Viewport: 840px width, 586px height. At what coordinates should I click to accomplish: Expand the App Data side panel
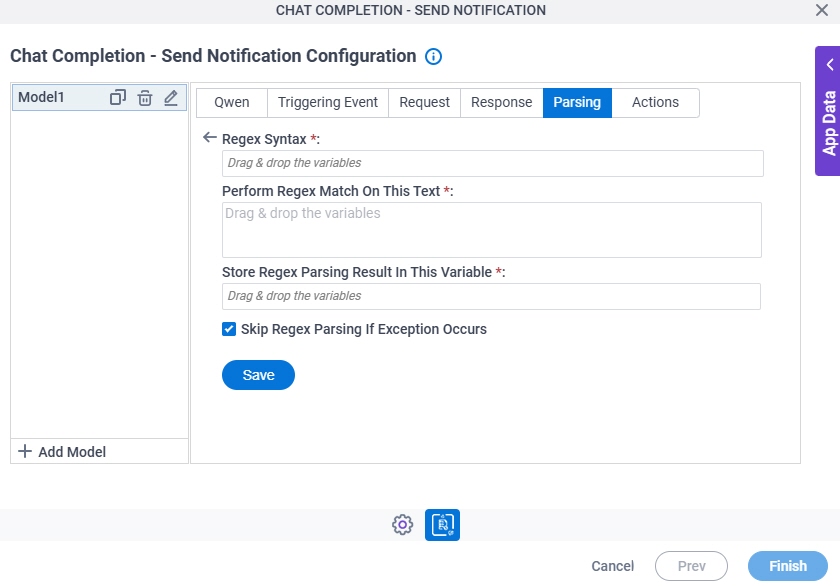click(x=828, y=111)
